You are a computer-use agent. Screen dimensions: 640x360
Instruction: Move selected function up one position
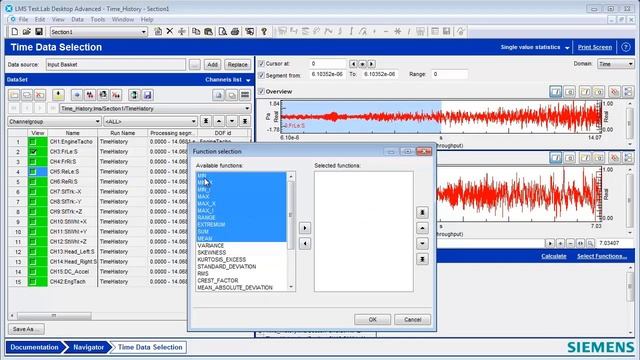coord(422,228)
